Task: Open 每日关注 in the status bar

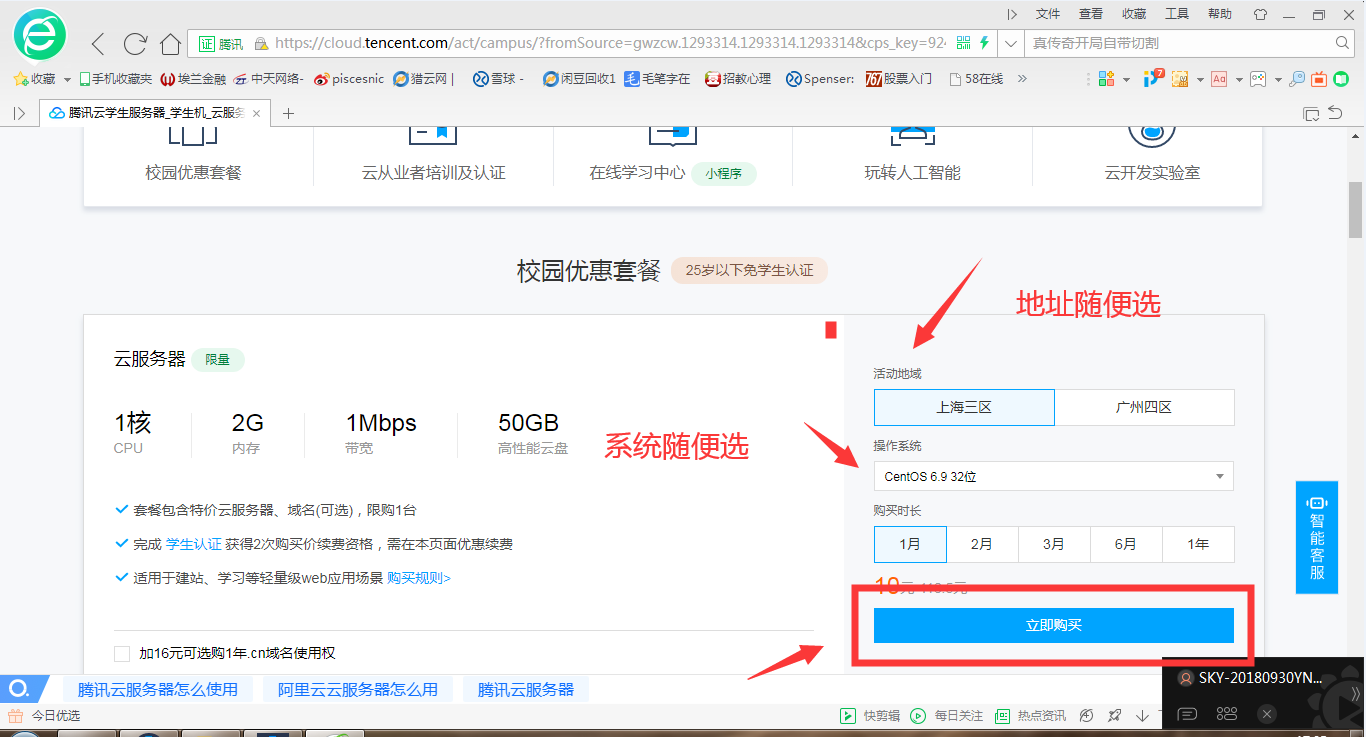Action: pos(946,716)
